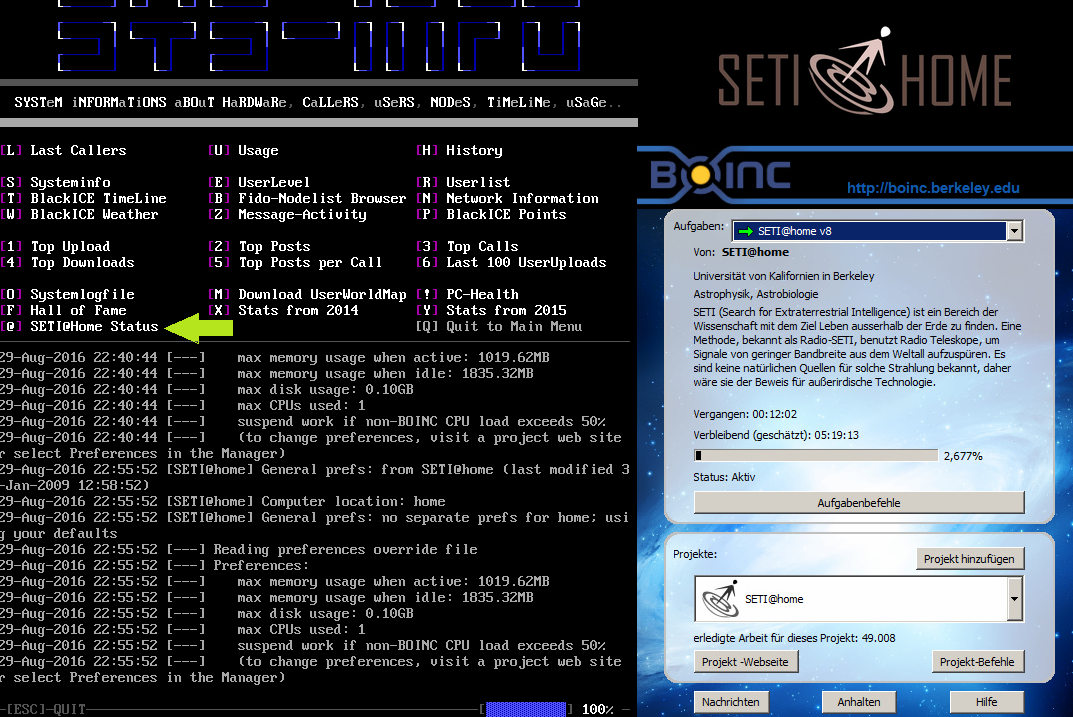Image resolution: width=1073 pixels, height=717 pixels.
Task: Click the blue 100% scroll indicator bar
Action: pos(525,709)
